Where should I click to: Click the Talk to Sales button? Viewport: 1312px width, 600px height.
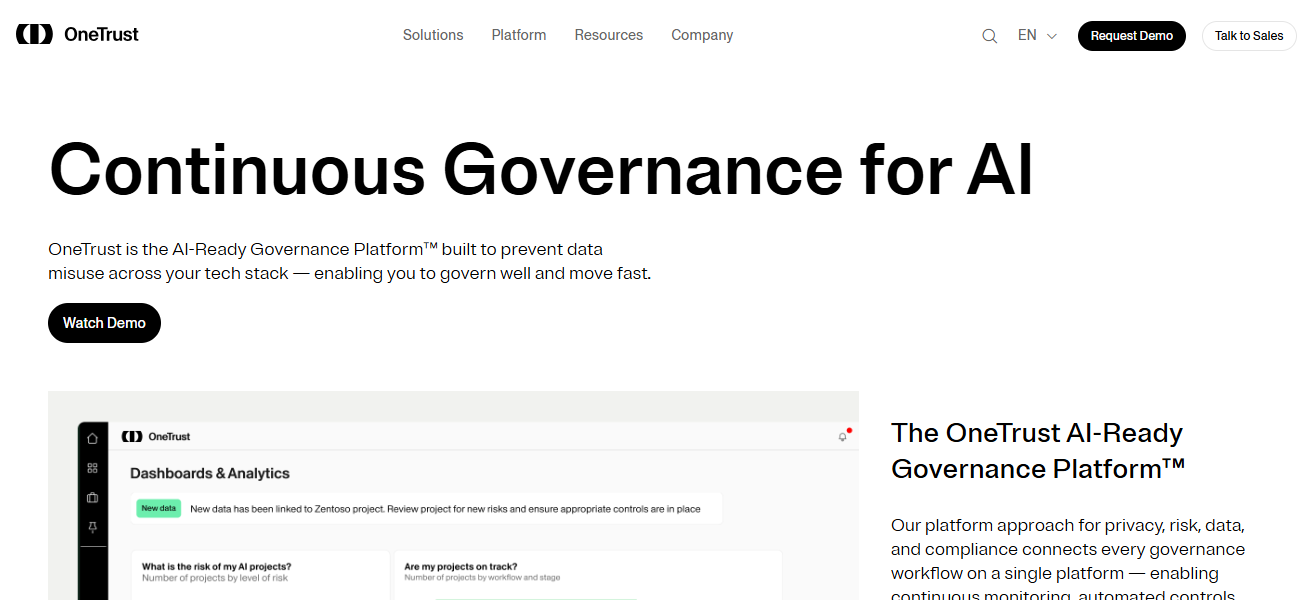(1249, 36)
